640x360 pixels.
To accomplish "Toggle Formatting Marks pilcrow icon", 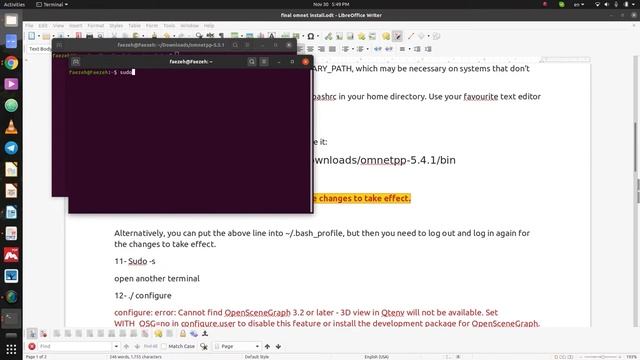I will point(222,36).
